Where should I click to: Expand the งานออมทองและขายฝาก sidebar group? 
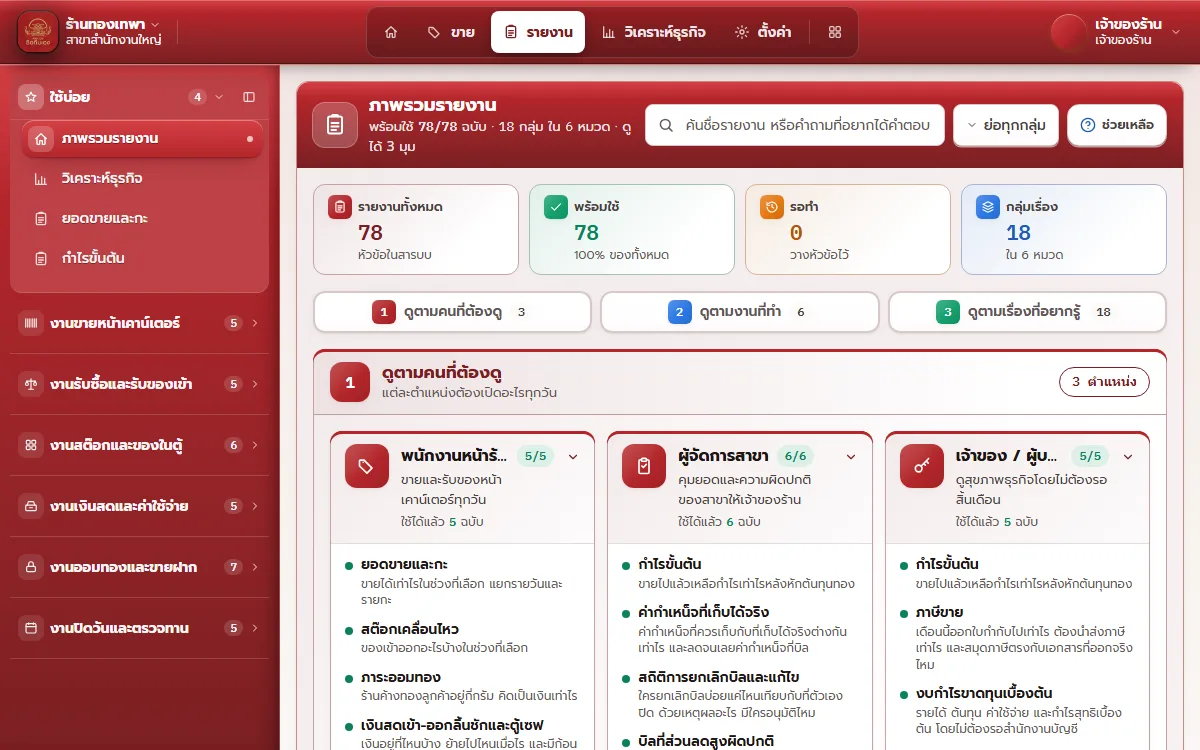[140, 567]
